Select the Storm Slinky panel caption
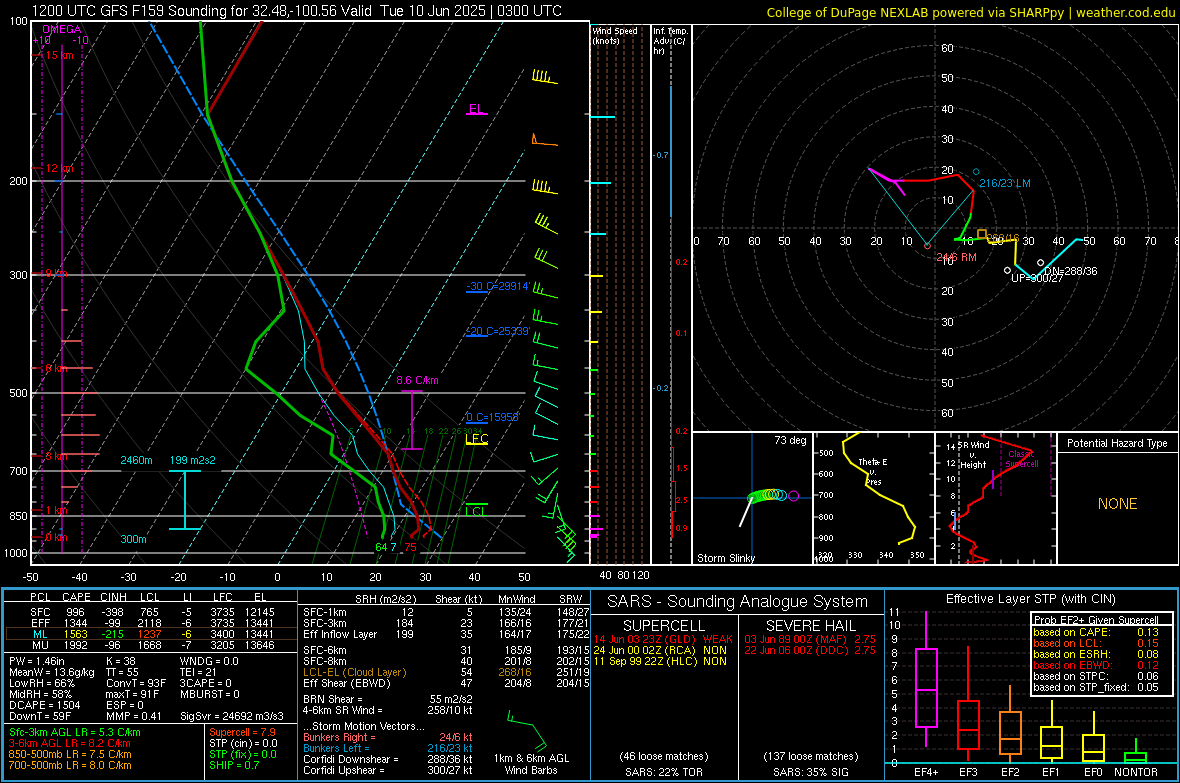 coord(725,558)
